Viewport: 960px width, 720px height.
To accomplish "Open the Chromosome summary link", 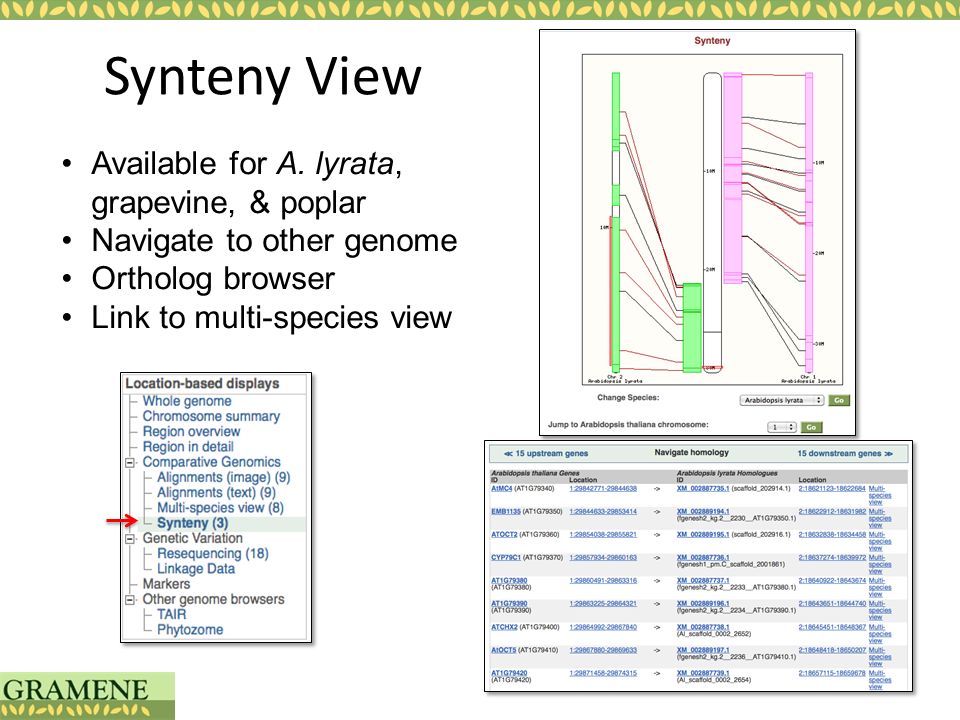I will [211, 416].
